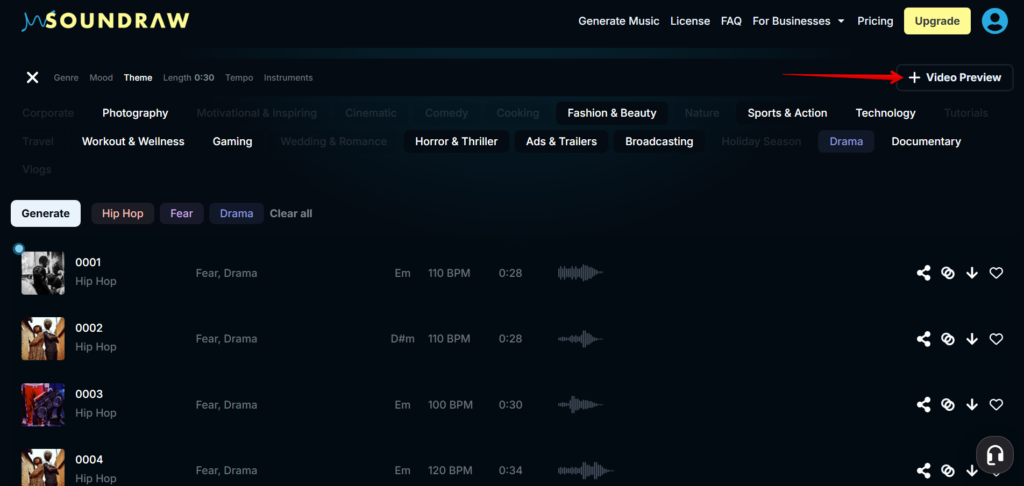The width and height of the screenshot is (1024, 486).
Task: Open the Theme filter tab
Action: point(138,78)
